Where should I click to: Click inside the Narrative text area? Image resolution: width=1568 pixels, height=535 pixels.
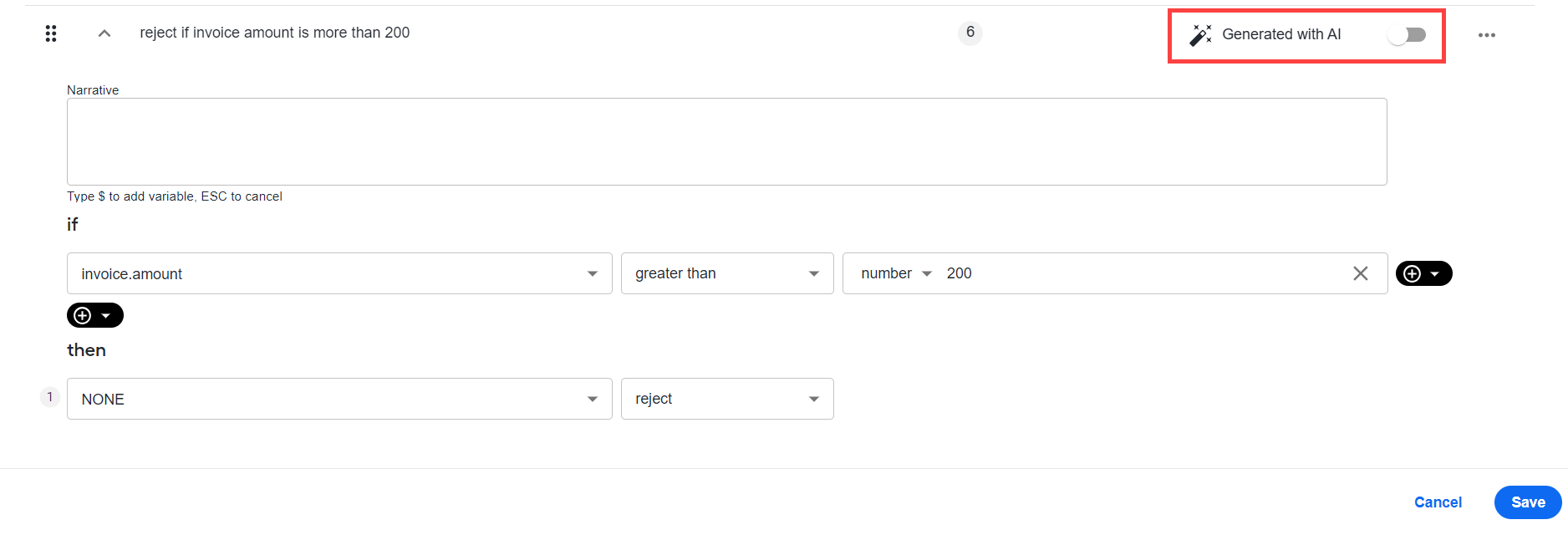coord(727,141)
